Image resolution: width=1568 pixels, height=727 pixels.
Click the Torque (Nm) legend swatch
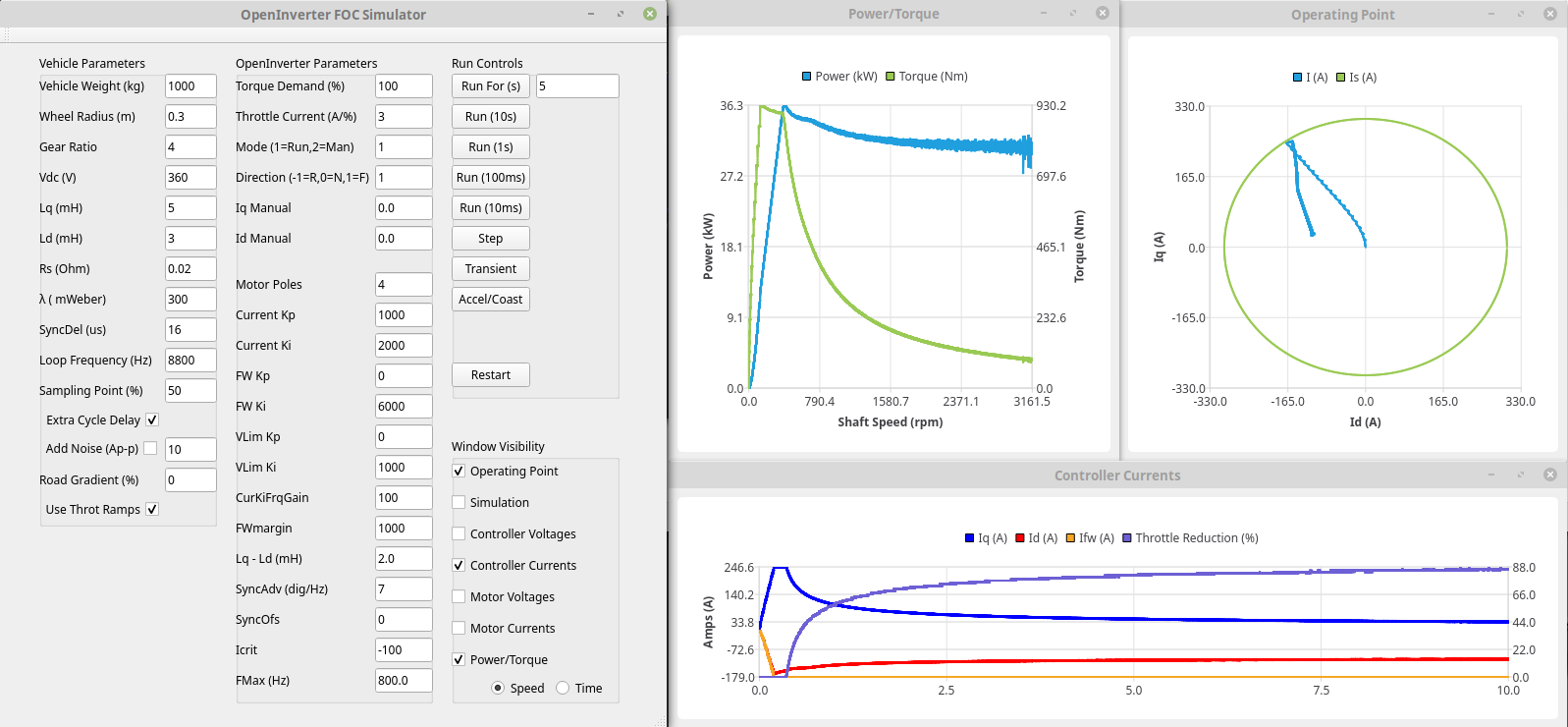pos(891,77)
